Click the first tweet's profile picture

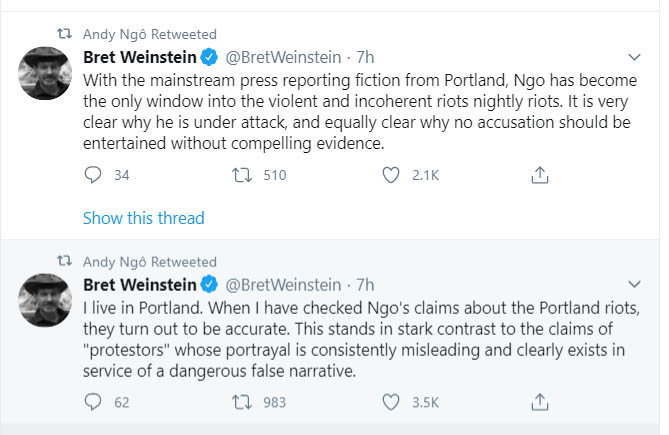pos(45,71)
